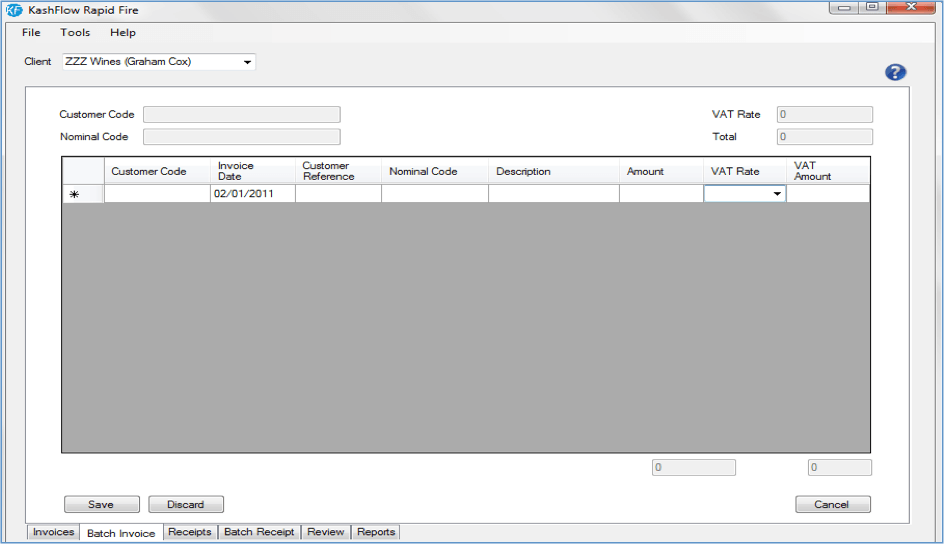The width and height of the screenshot is (944, 544).
Task: Click the Invoice Date cell showing 02/01/2011
Action: [x=252, y=194]
